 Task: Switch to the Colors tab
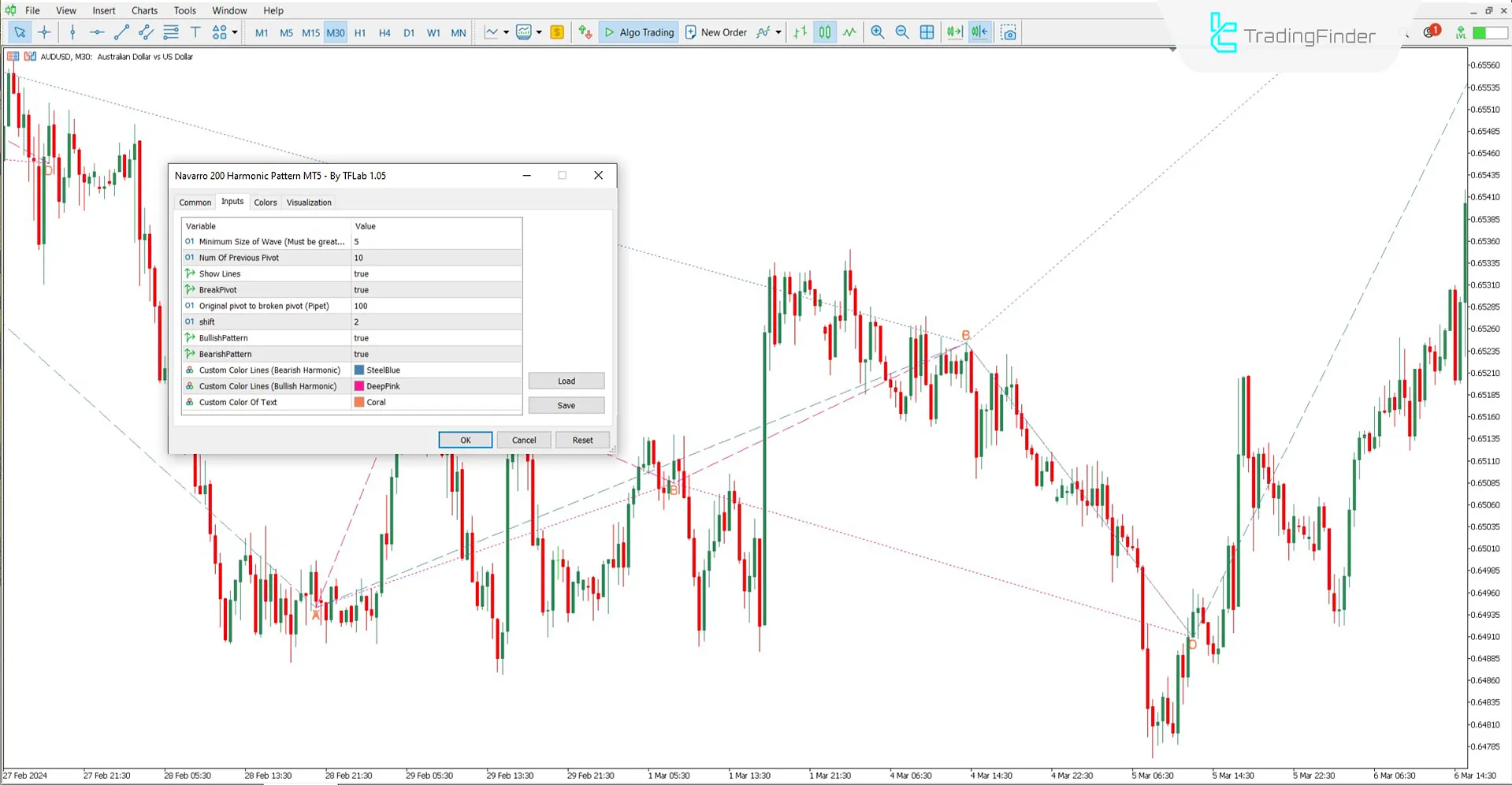tap(266, 202)
